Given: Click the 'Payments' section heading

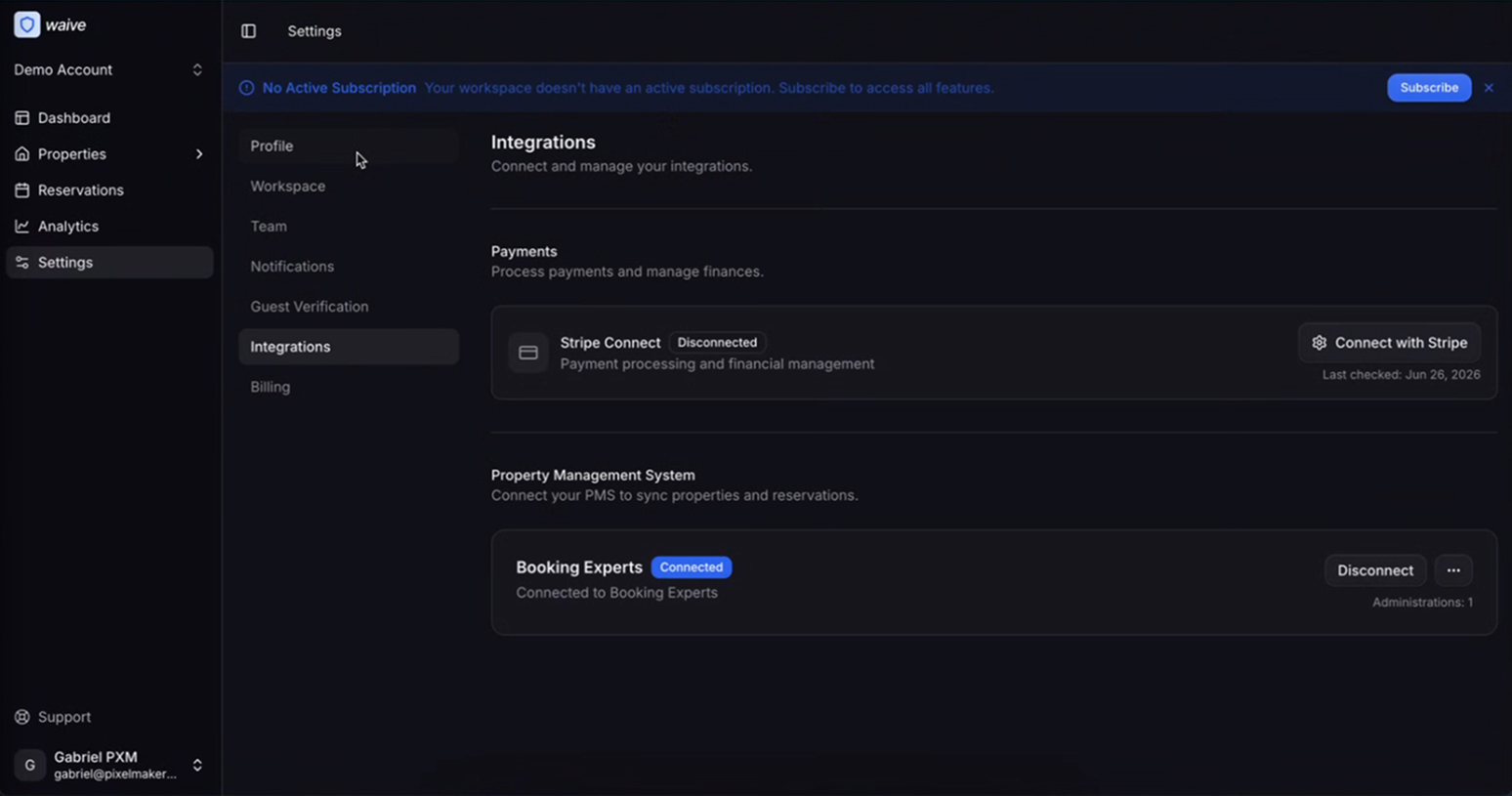Looking at the screenshot, I should coord(525,252).
